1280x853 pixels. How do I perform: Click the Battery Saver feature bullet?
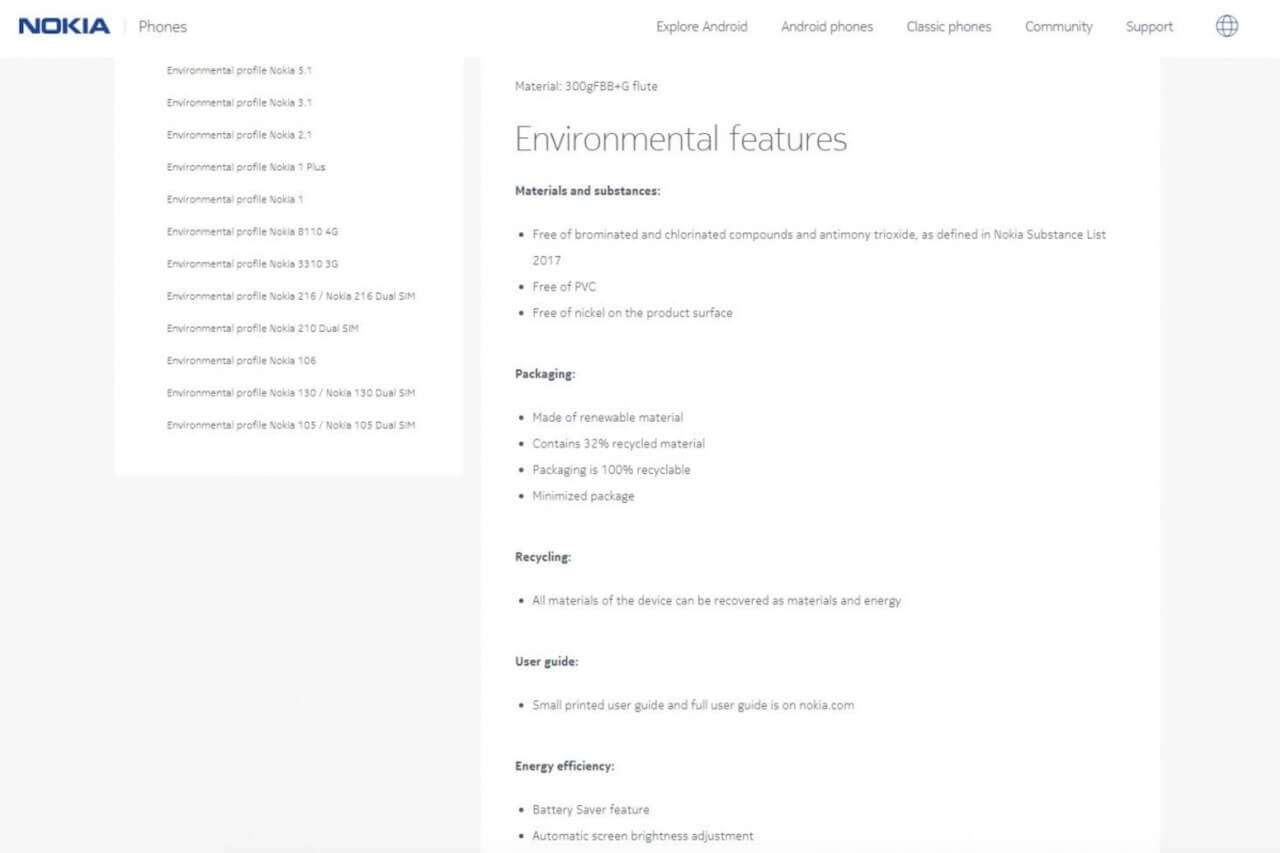click(x=590, y=810)
